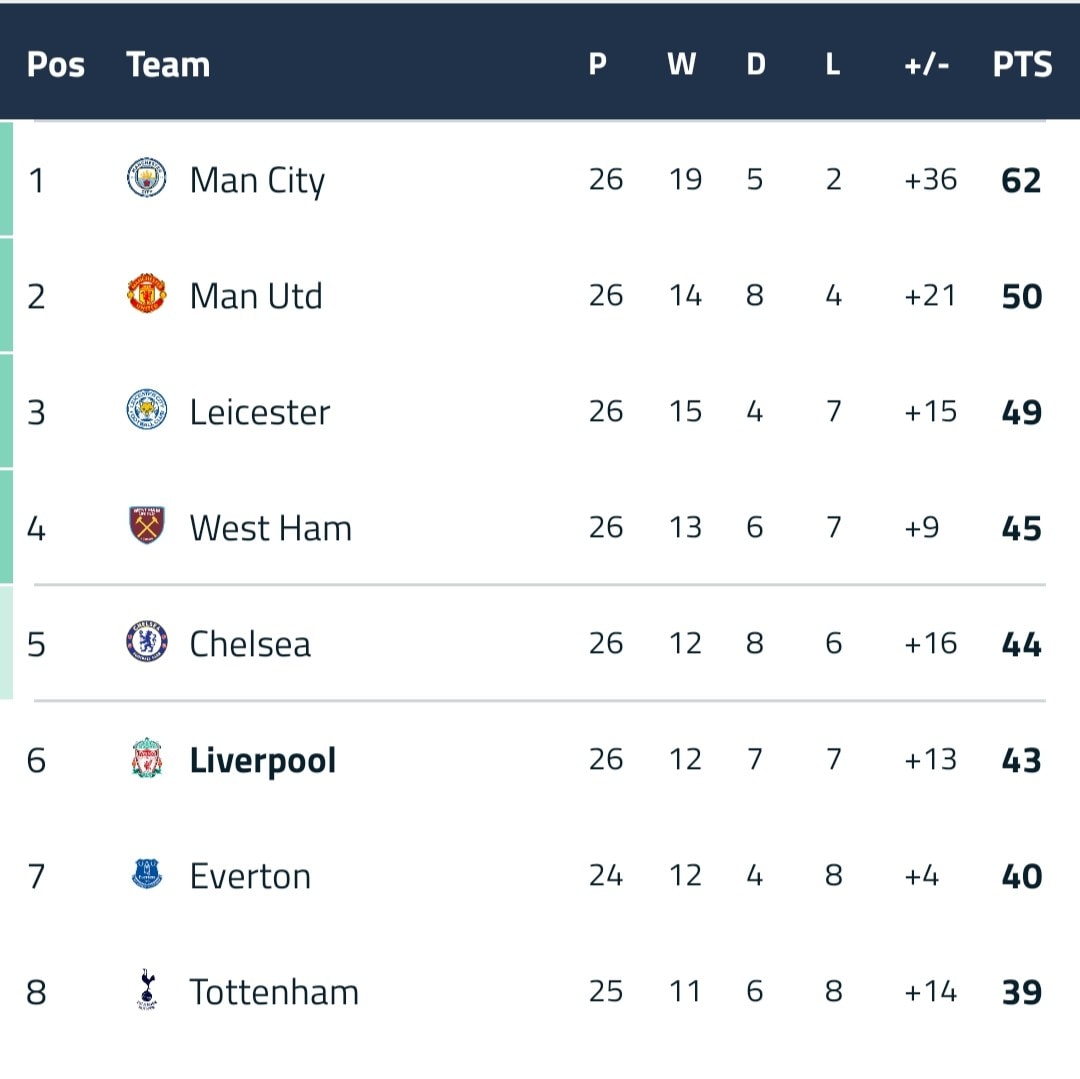The image size is (1080, 1079).
Task: Select the Man City team name
Action: pyautogui.click(x=257, y=181)
